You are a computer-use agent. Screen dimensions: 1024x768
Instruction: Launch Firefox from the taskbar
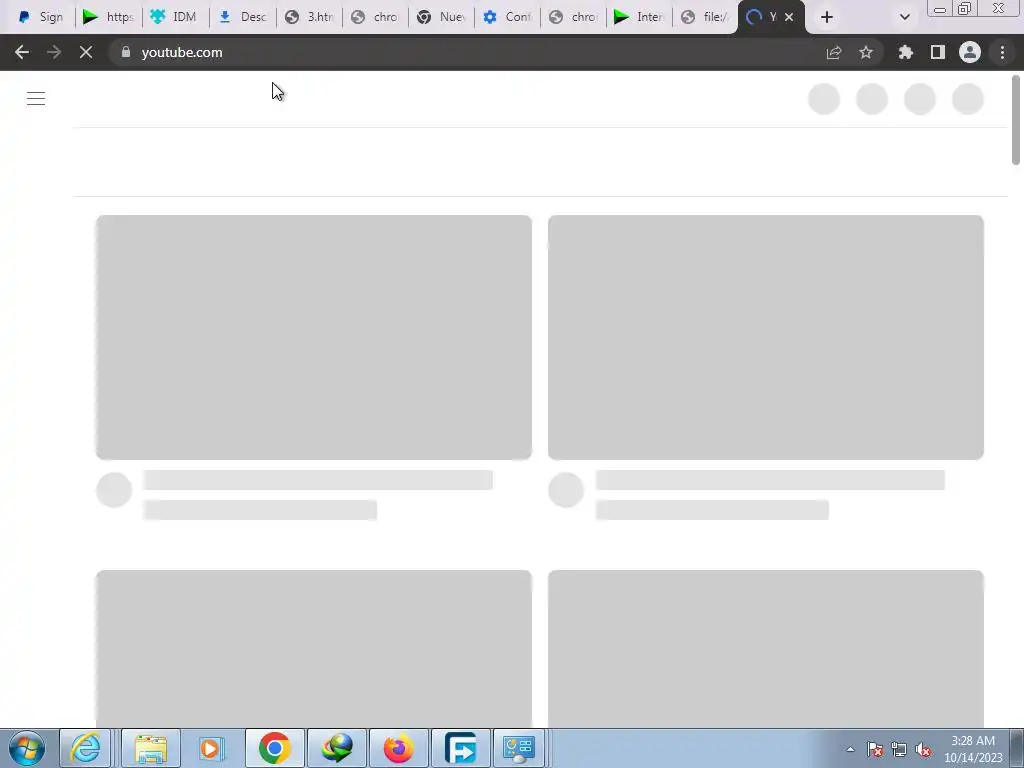[398, 748]
